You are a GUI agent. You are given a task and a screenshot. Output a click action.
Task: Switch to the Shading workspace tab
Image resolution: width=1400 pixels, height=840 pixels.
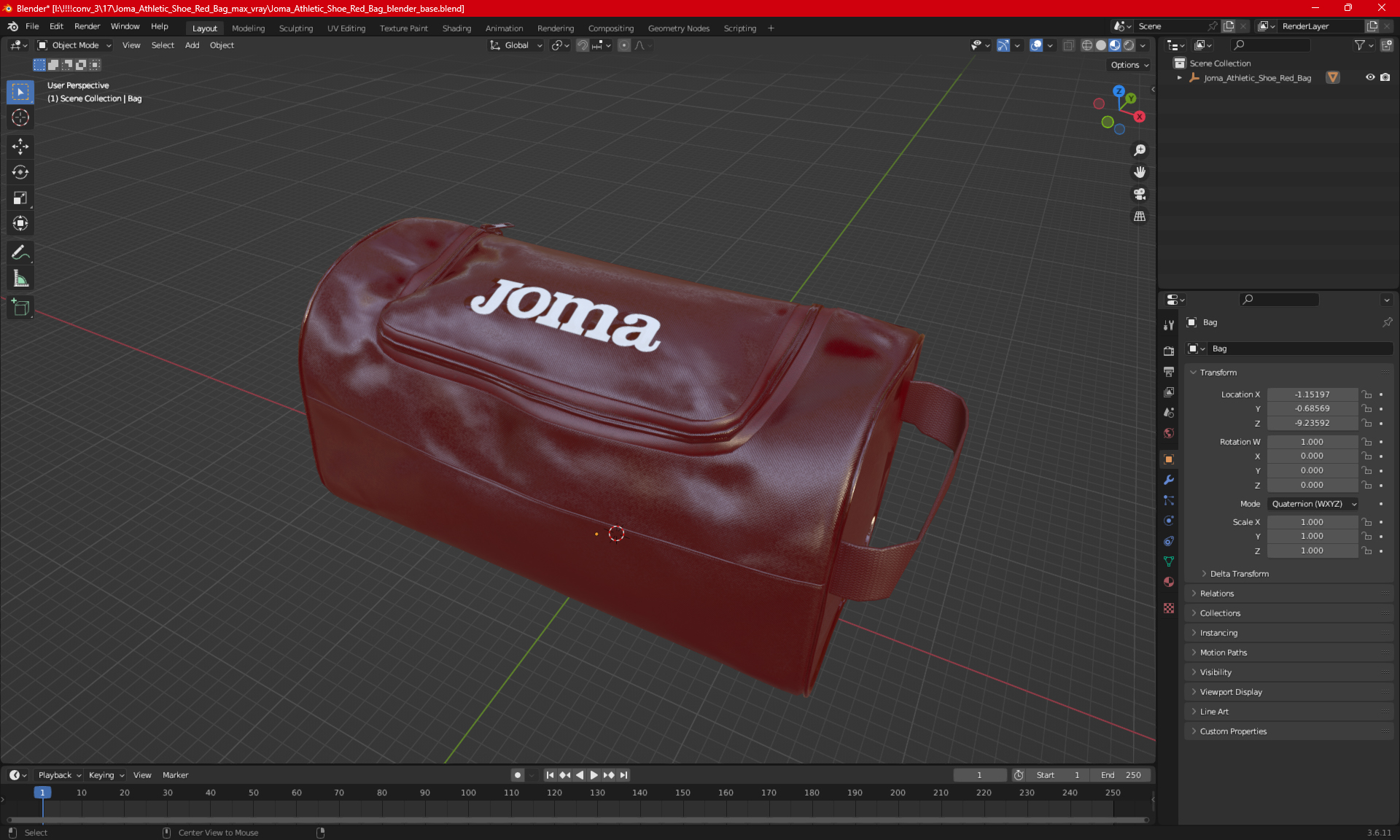456,28
